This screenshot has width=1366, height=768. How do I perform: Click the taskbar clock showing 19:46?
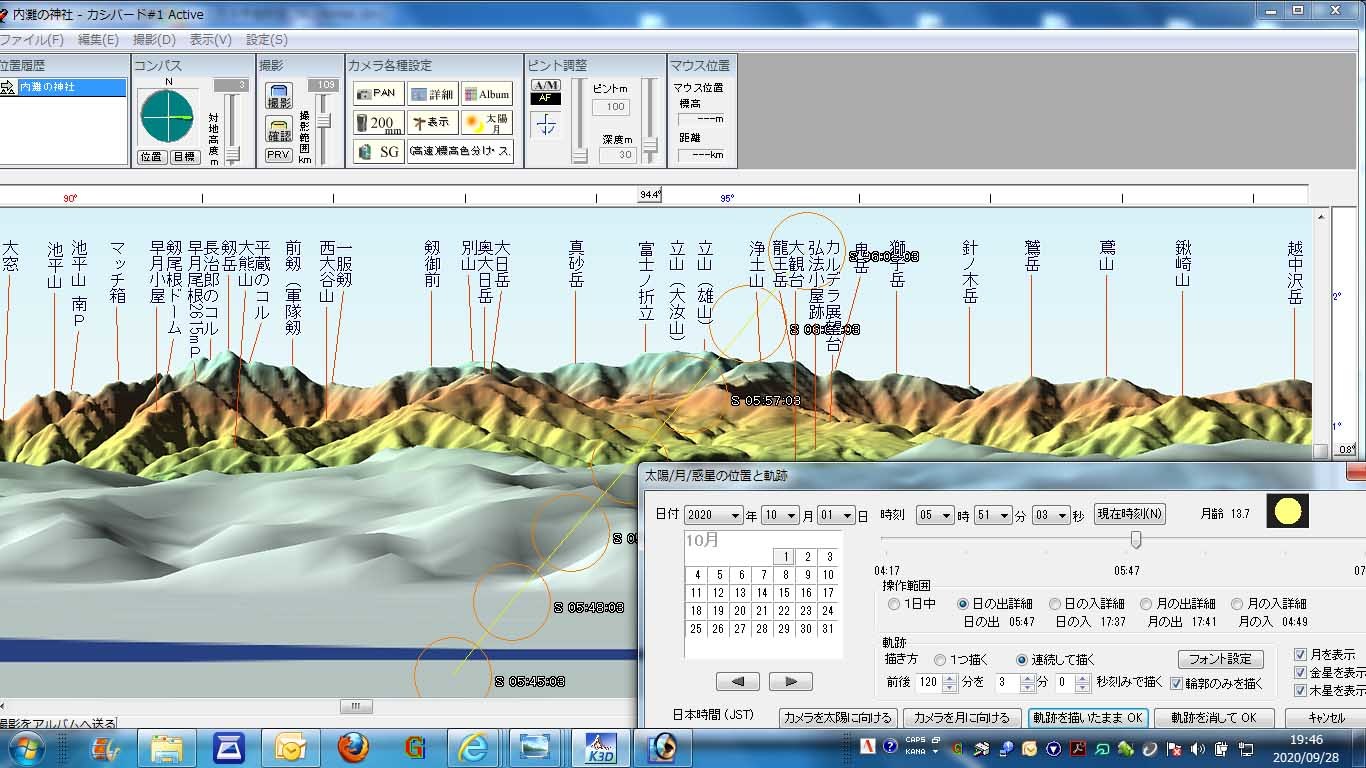tap(1306, 748)
